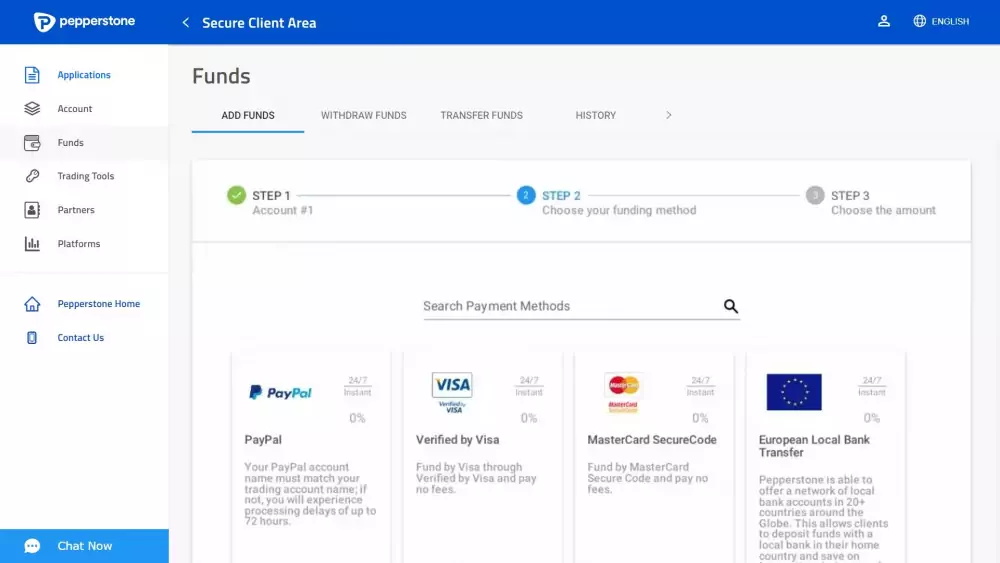Choose the PayPal payment method title
This screenshot has height=563, width=1000.
[x=263, y=440]
